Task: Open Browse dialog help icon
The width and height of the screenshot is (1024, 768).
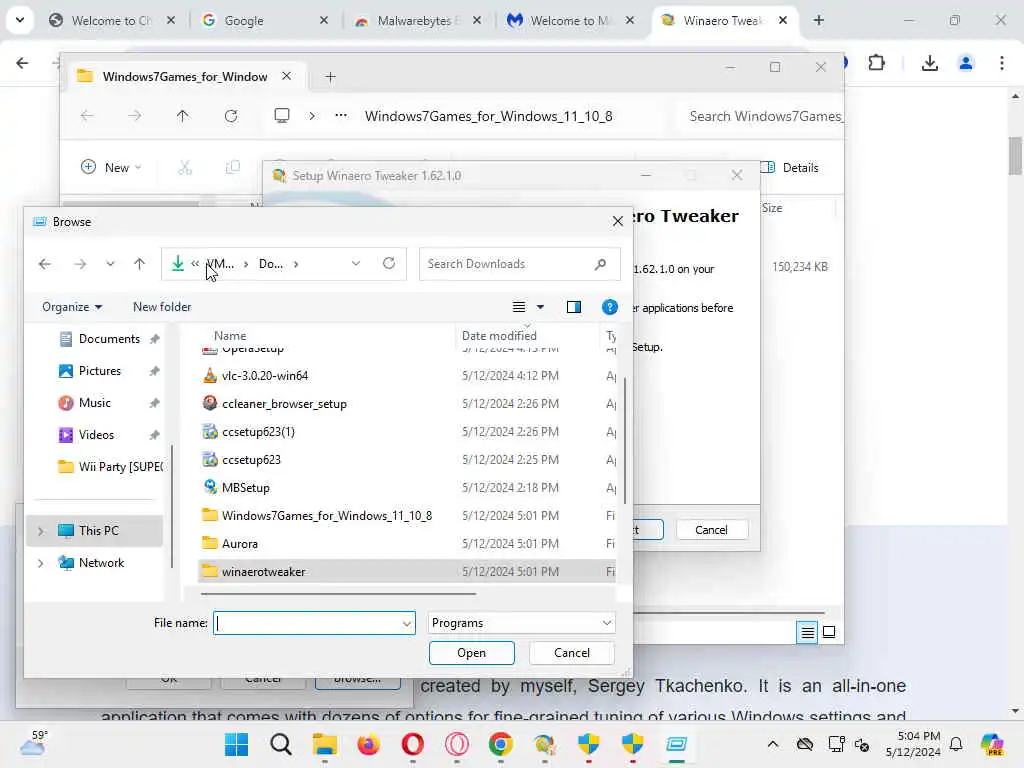Action: [609, 307]
